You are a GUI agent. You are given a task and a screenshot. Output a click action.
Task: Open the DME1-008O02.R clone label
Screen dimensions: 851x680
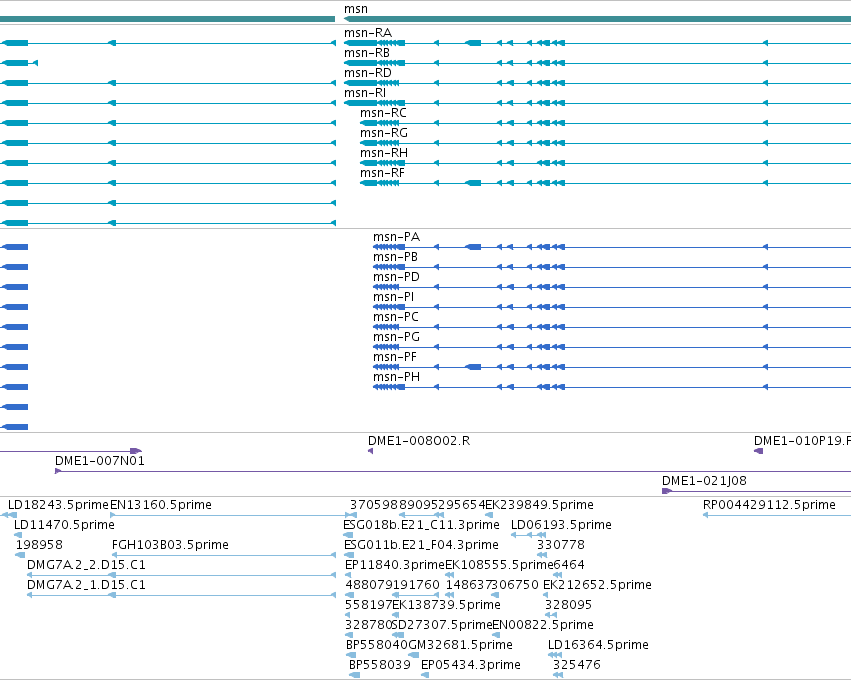(x=419, y=441)
